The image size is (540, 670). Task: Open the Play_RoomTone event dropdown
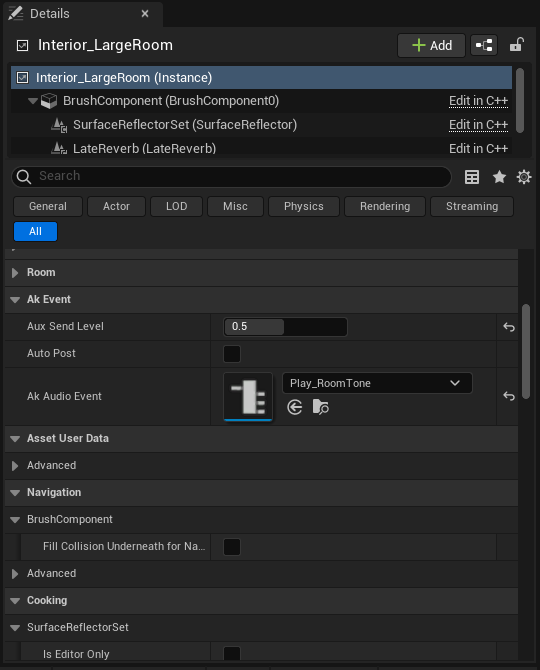coord(377,383)
